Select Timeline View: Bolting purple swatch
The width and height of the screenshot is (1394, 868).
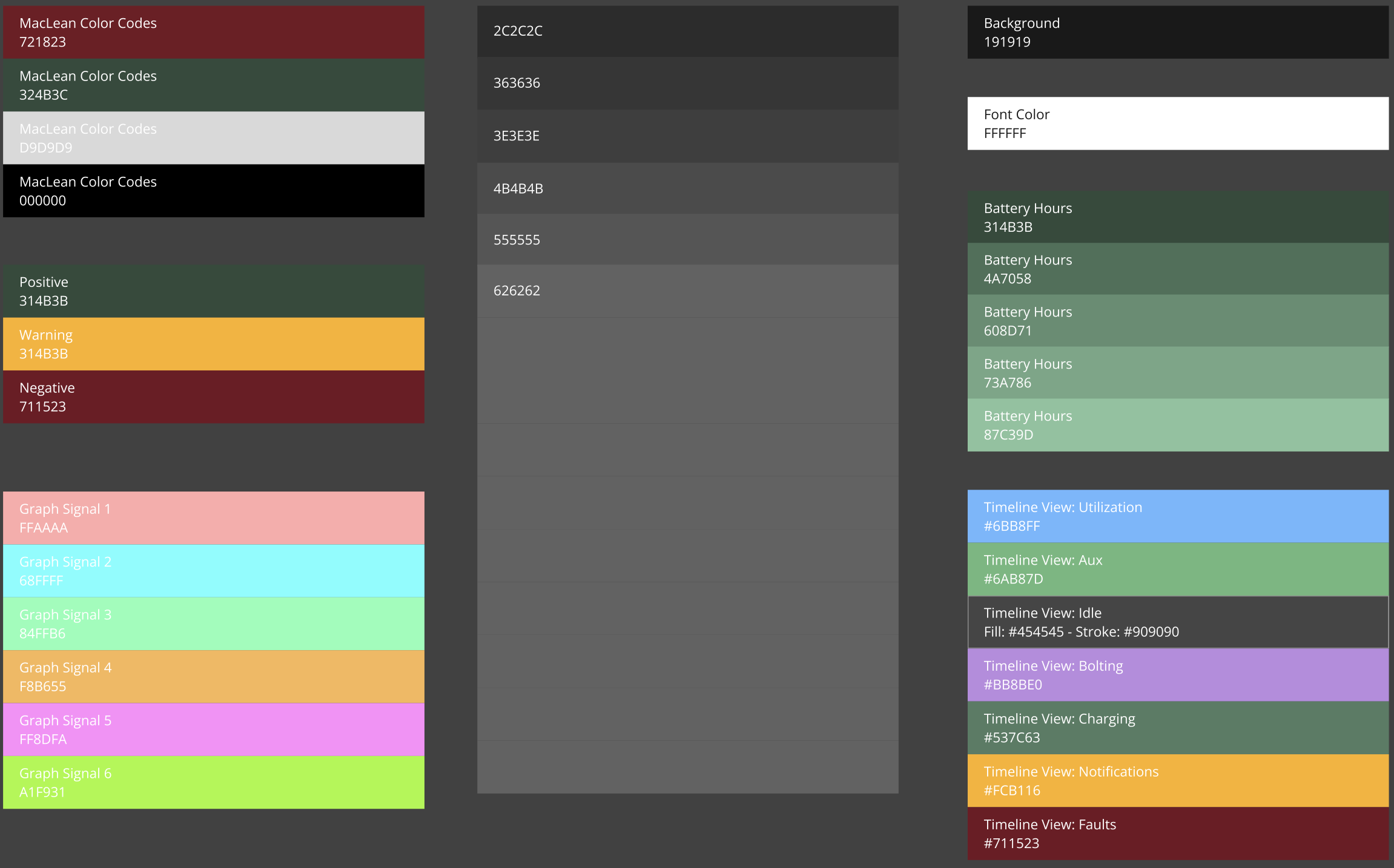point(1177,675)
